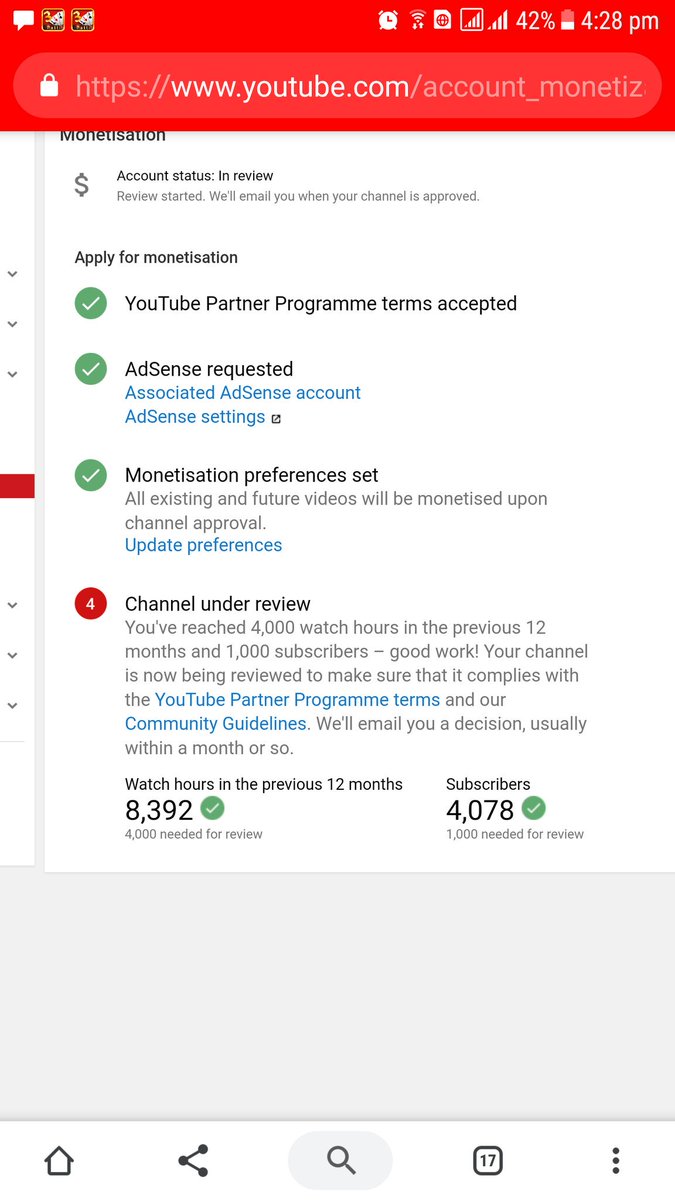The image size is (675, 1200).
Task: Tap the dollar sign account status icon
Action: 82,185
